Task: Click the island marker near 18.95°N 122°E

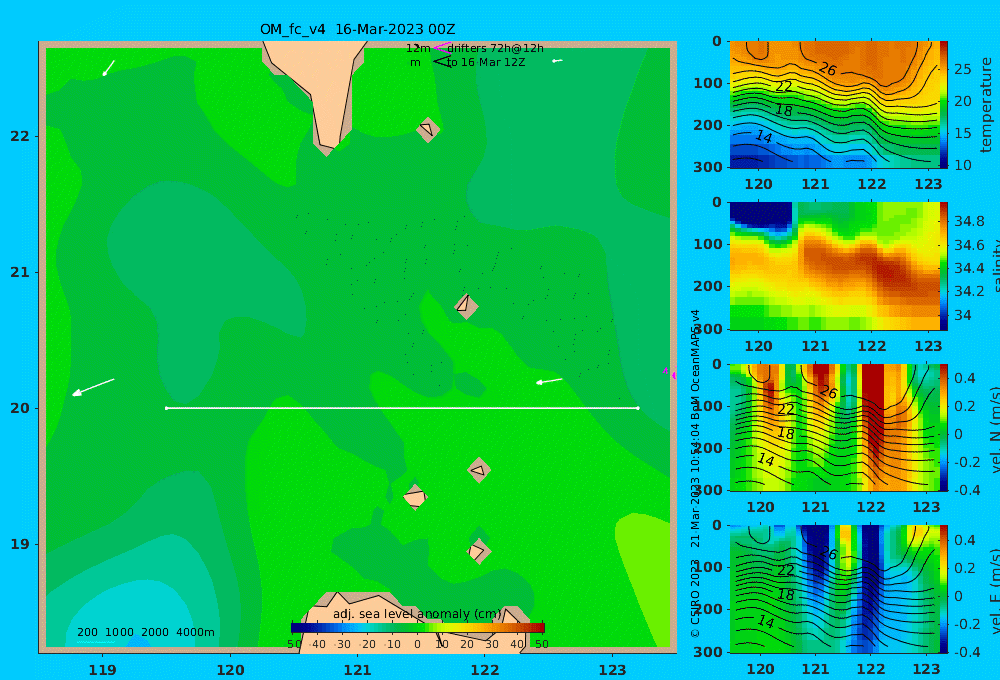Action: 478,551
